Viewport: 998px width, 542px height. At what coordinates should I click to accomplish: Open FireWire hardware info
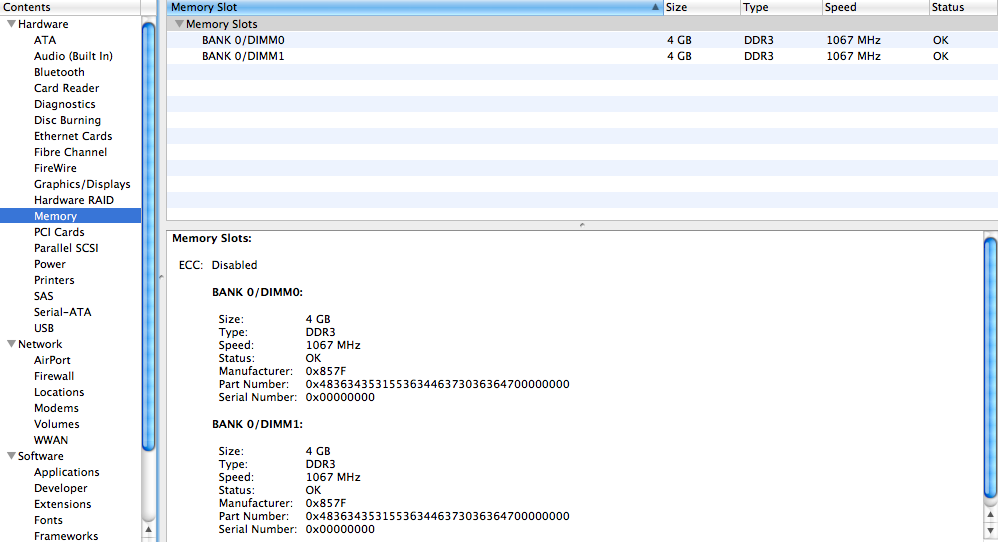click(x=55, y=168)
